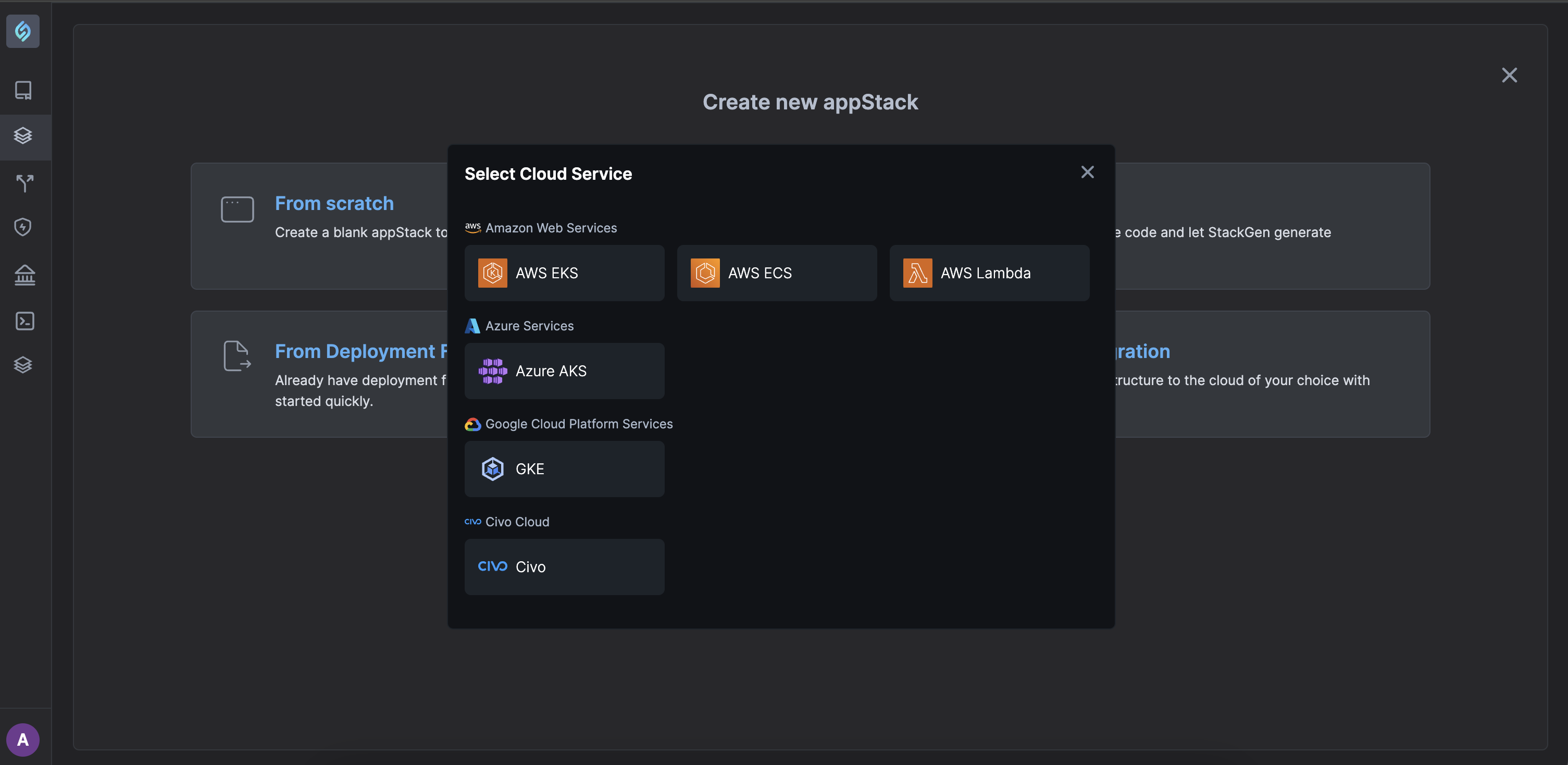Select the highlighted appStacks layers icon in sidebar
The width and height of the screenshot is (1568, 765).
tap(23, 136)
